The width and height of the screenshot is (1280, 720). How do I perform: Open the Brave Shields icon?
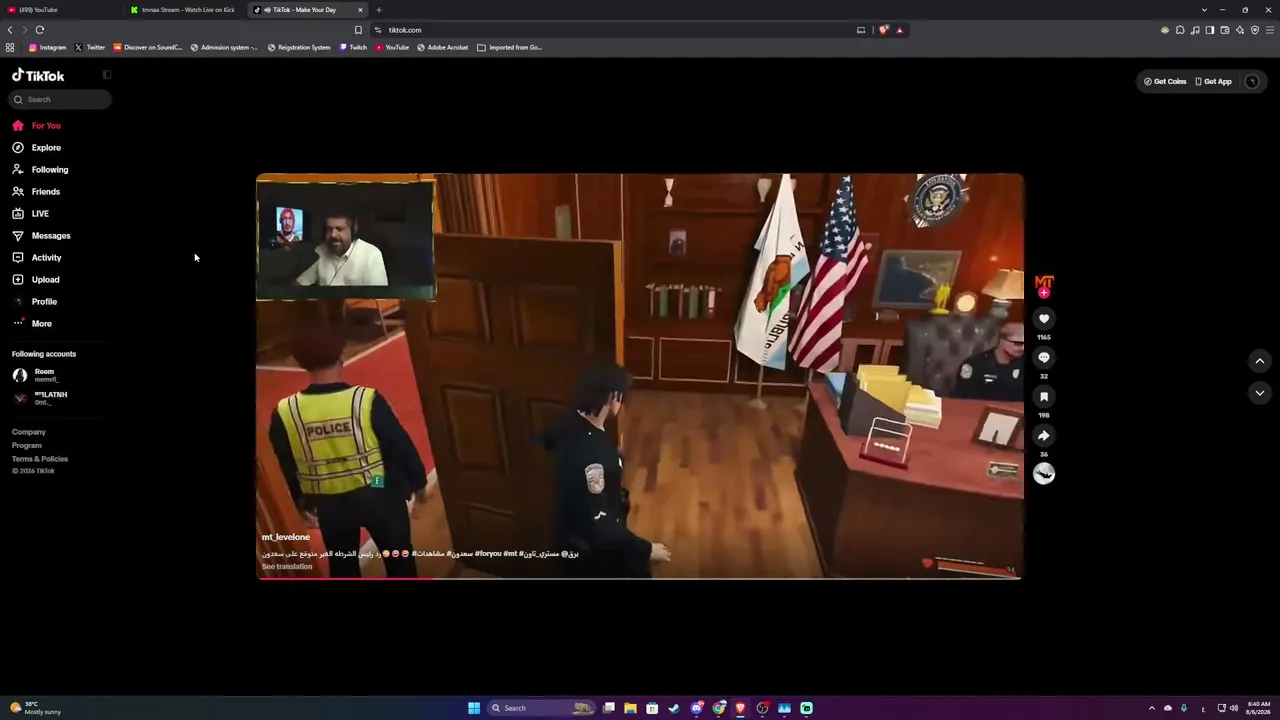pos(884,30)
